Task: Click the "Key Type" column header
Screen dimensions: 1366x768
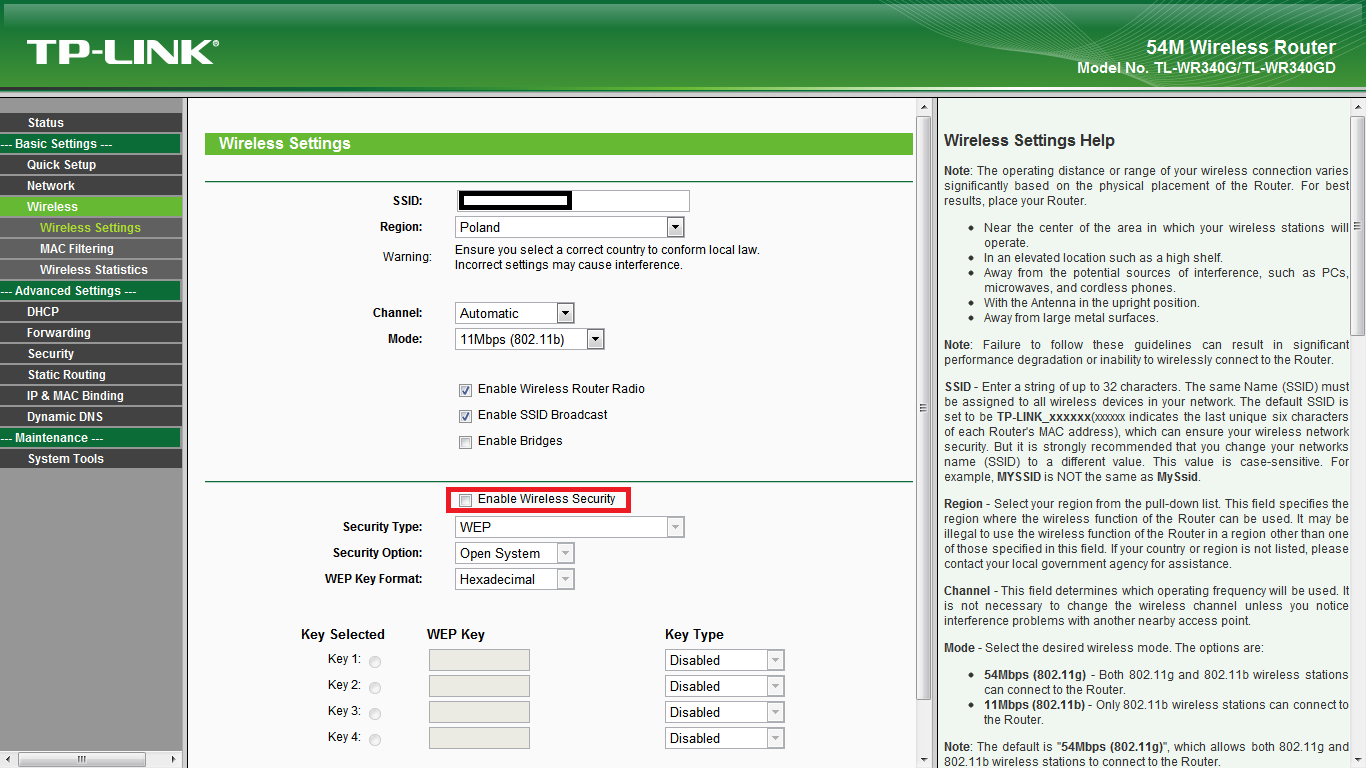Action: [694, 634]
